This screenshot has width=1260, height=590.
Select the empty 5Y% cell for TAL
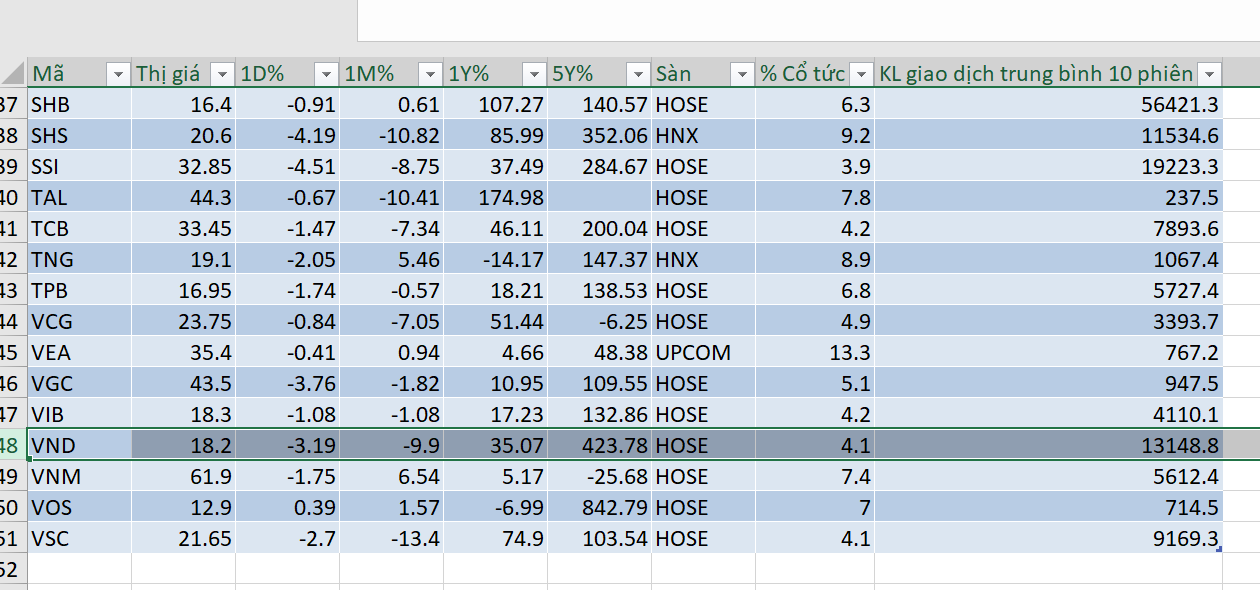[x=599, y=198]
